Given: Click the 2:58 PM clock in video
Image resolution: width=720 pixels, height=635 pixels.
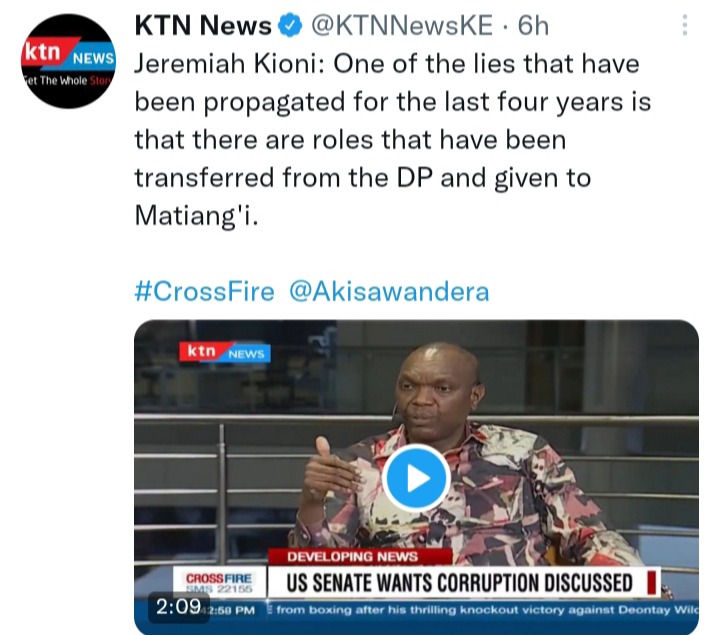Looking at the screenshot, I should coord(233,610).
